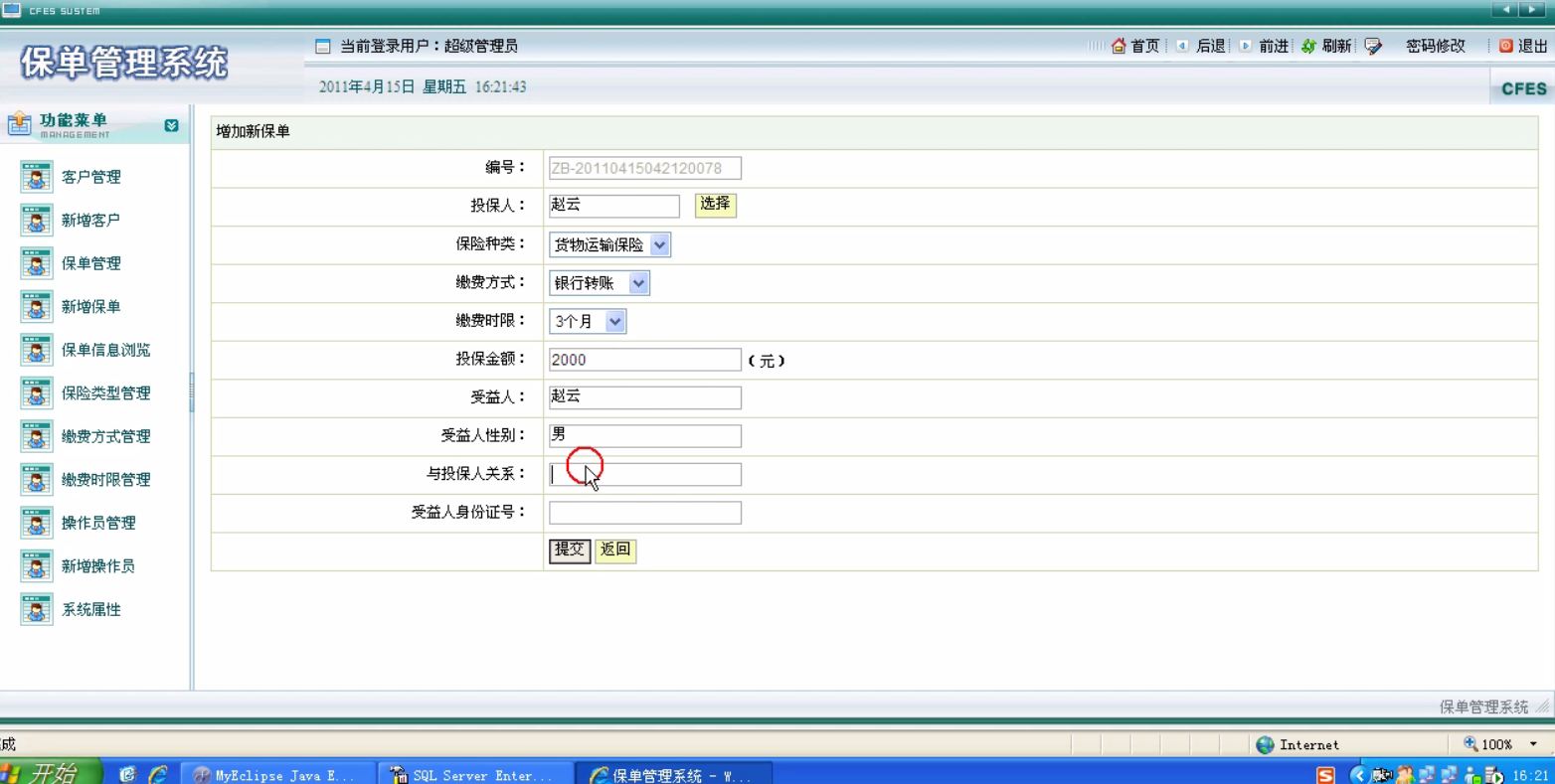
Task: Click the 保险类型管理 sidebar icon
Action: coord(37,393)
